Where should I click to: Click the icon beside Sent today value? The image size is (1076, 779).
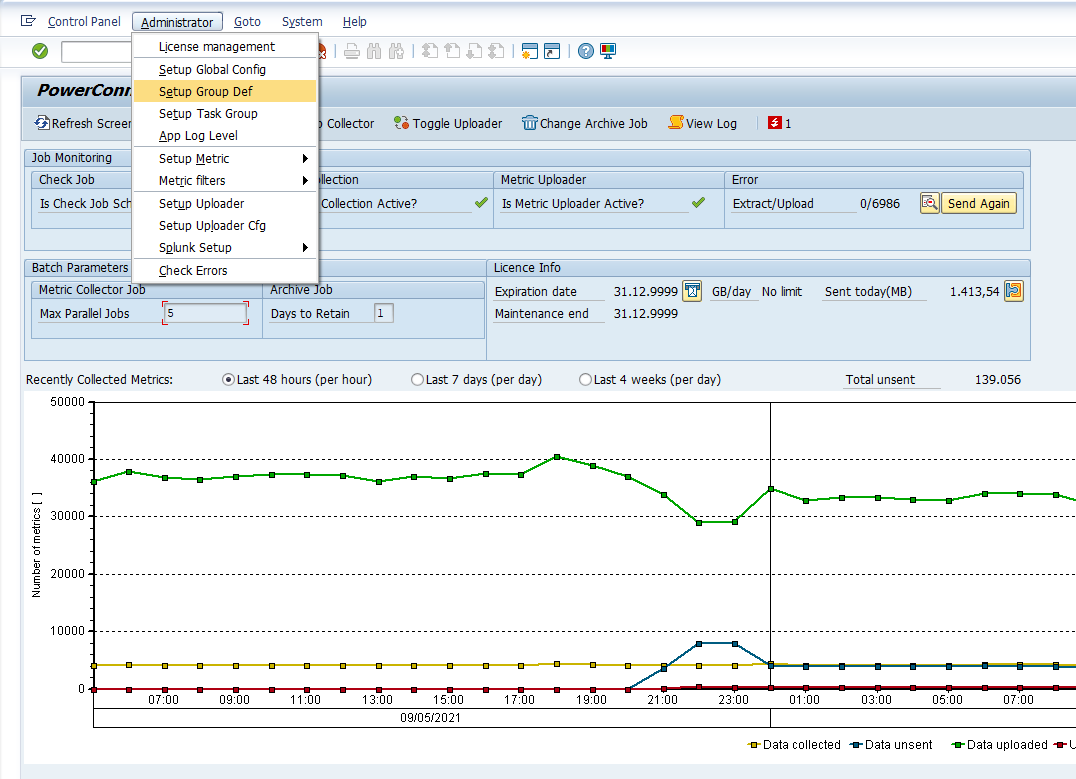pyautogui.click(x=1014, y=291)
